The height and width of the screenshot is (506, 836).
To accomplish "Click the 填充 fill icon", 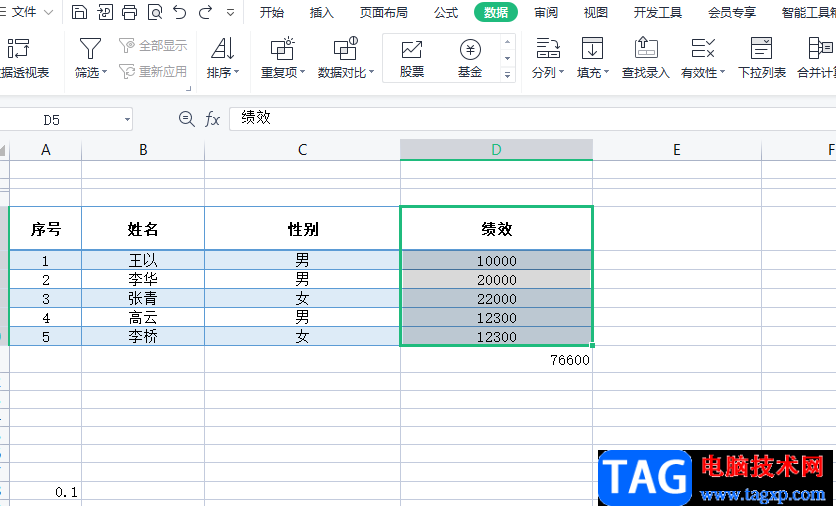I will tap(592, 49).
